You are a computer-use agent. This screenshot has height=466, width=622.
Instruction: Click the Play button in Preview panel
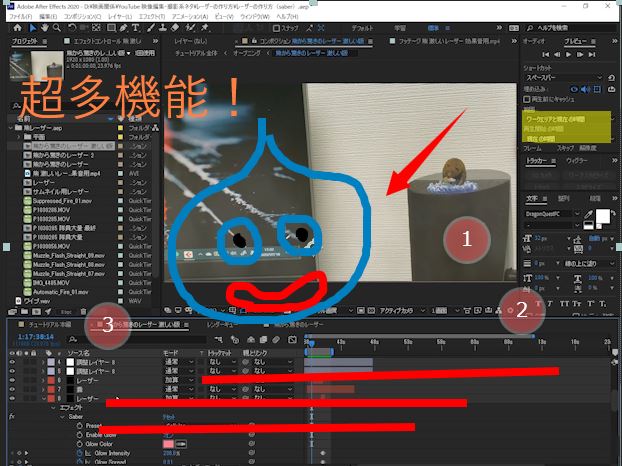pyautogui.click(x=568, y=54)
